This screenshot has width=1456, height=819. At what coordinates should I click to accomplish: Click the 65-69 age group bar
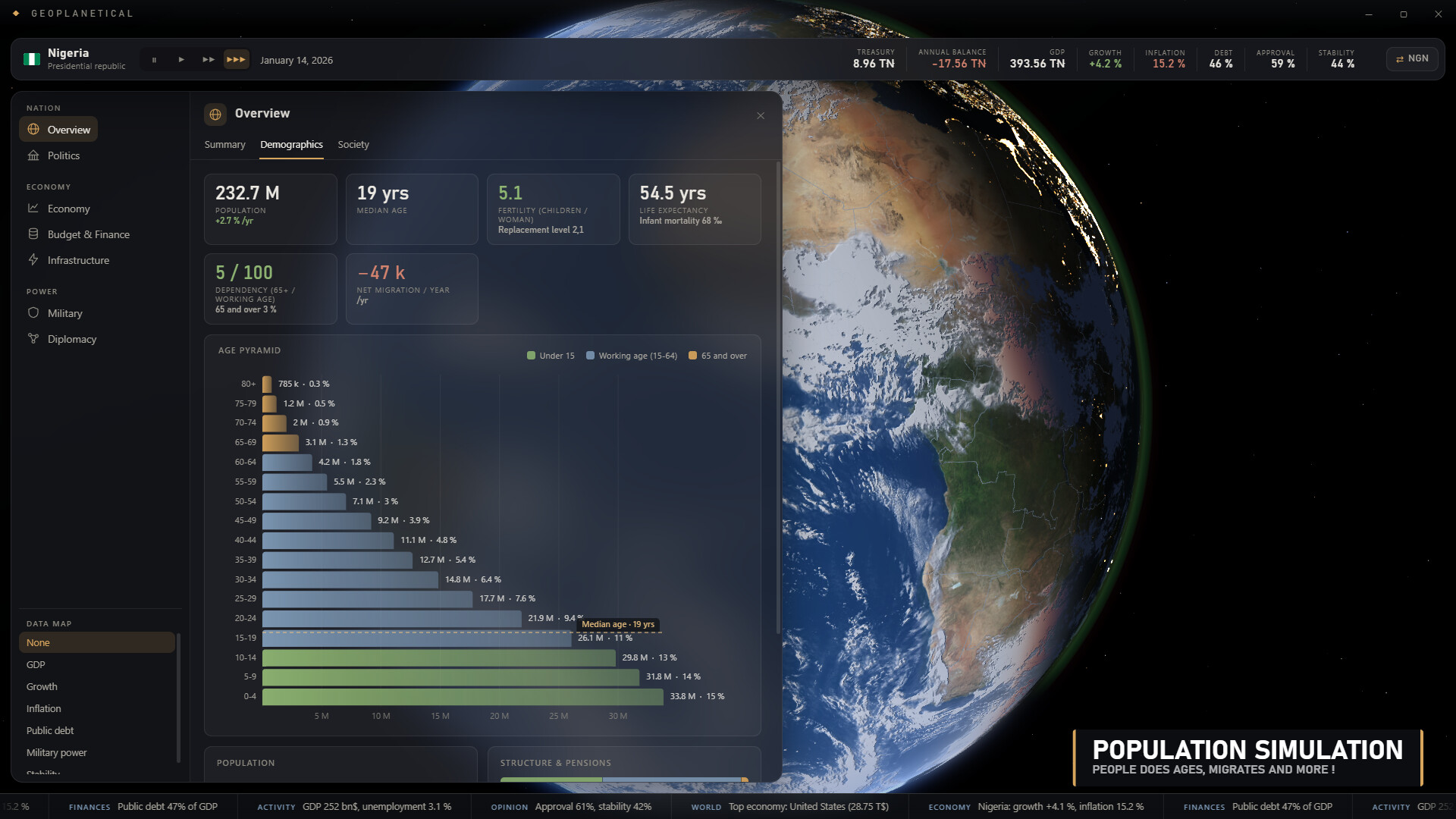281,443
